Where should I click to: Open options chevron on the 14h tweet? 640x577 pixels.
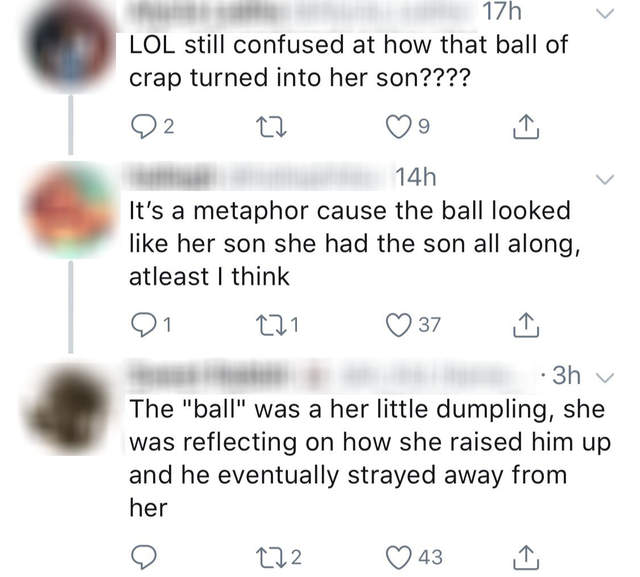tap(601, 180)
